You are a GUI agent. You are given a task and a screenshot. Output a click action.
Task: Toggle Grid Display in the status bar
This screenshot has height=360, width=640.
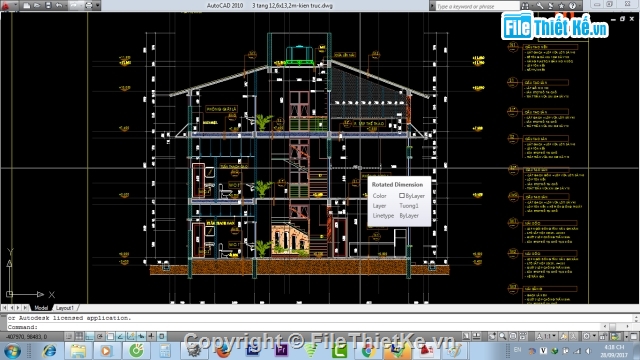pos(79,336)
